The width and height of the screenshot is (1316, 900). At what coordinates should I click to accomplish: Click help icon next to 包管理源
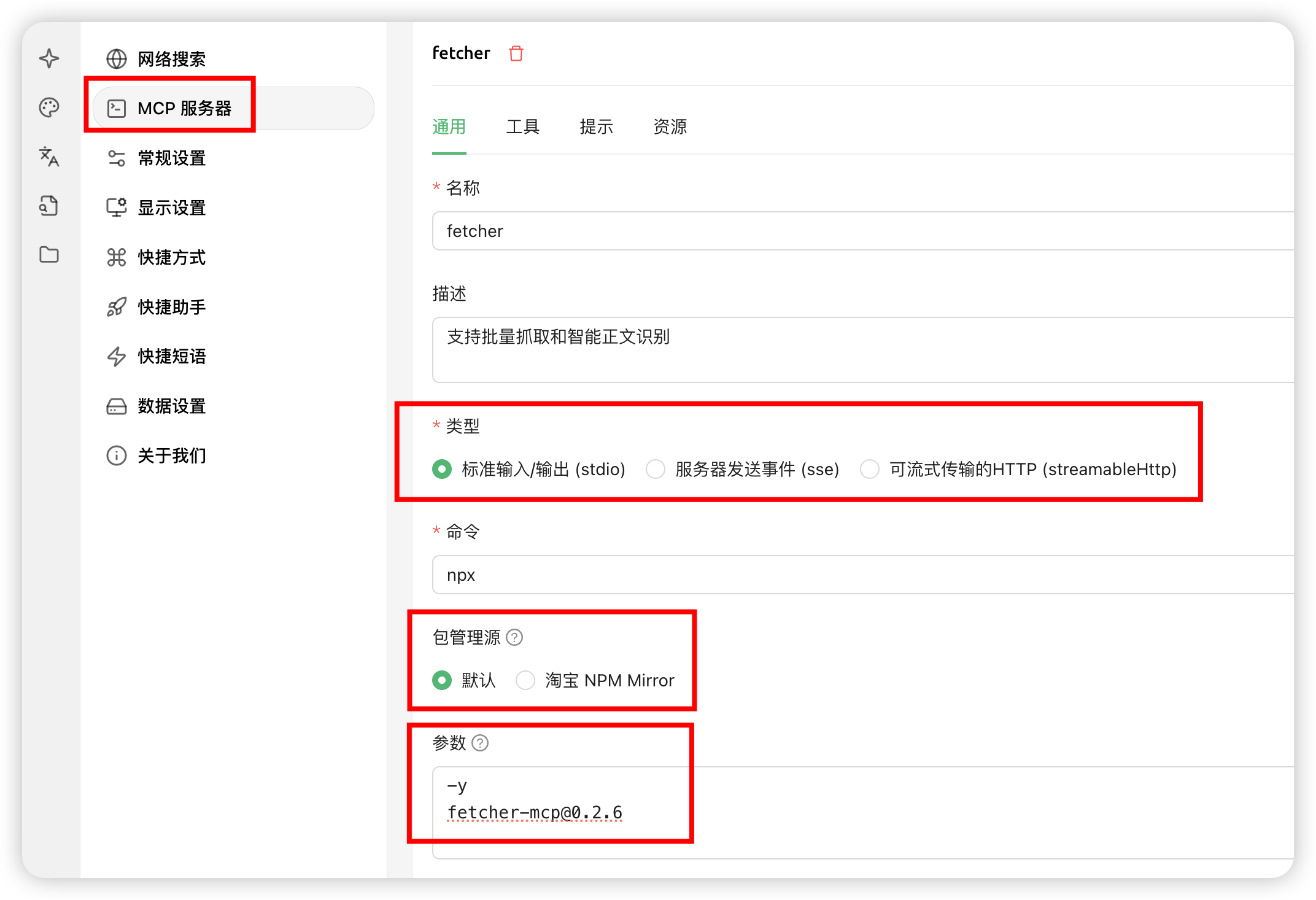(514, 637)
